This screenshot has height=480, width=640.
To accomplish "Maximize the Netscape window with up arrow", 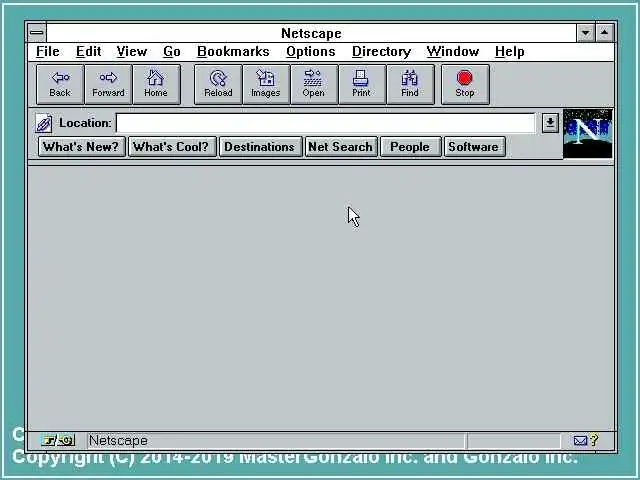I will 605,33.
